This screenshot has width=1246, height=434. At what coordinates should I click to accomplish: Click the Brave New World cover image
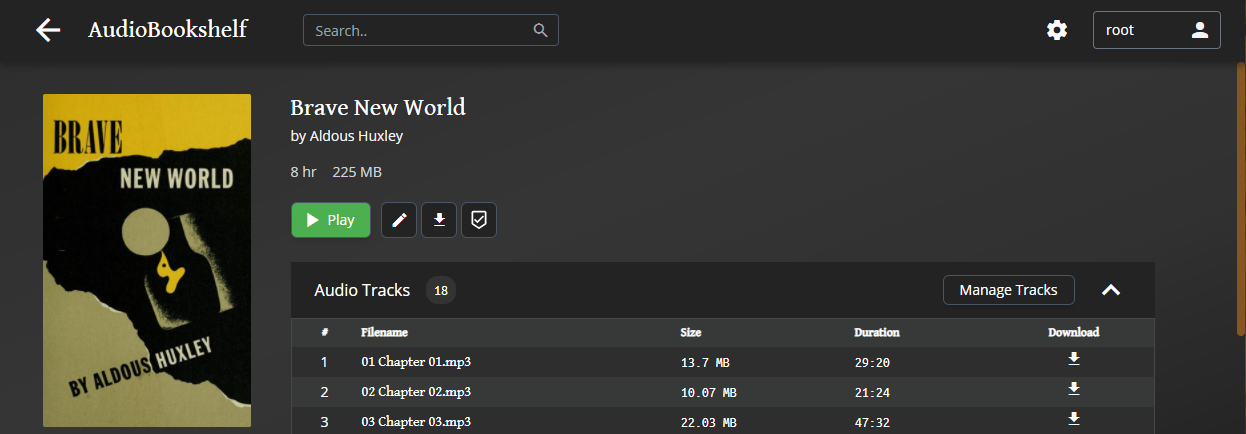(147, 260)
